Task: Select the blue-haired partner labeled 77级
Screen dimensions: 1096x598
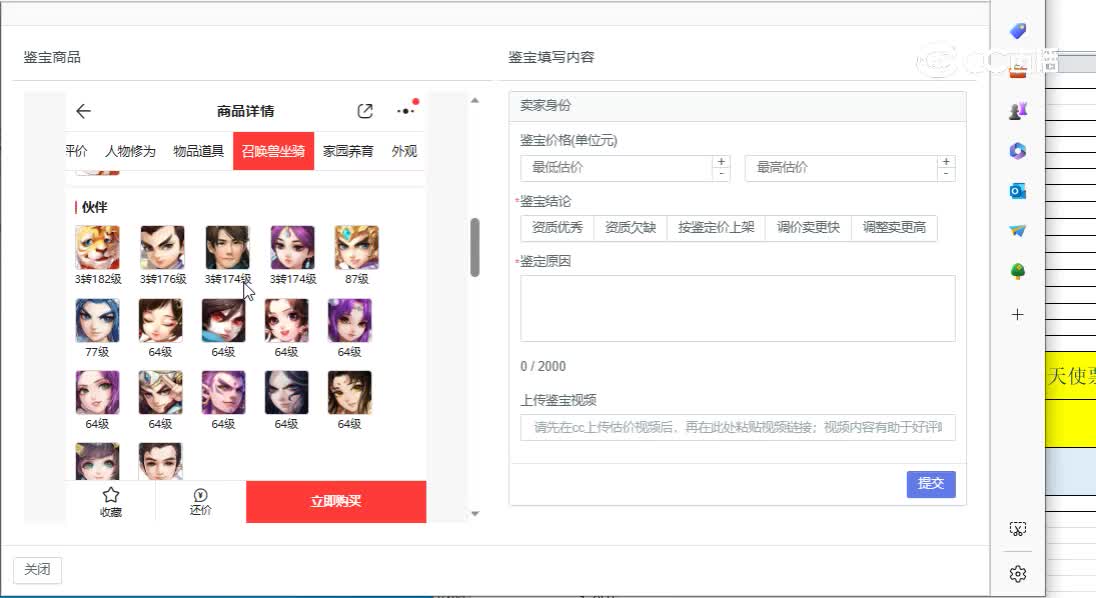Action: point(97,321)
